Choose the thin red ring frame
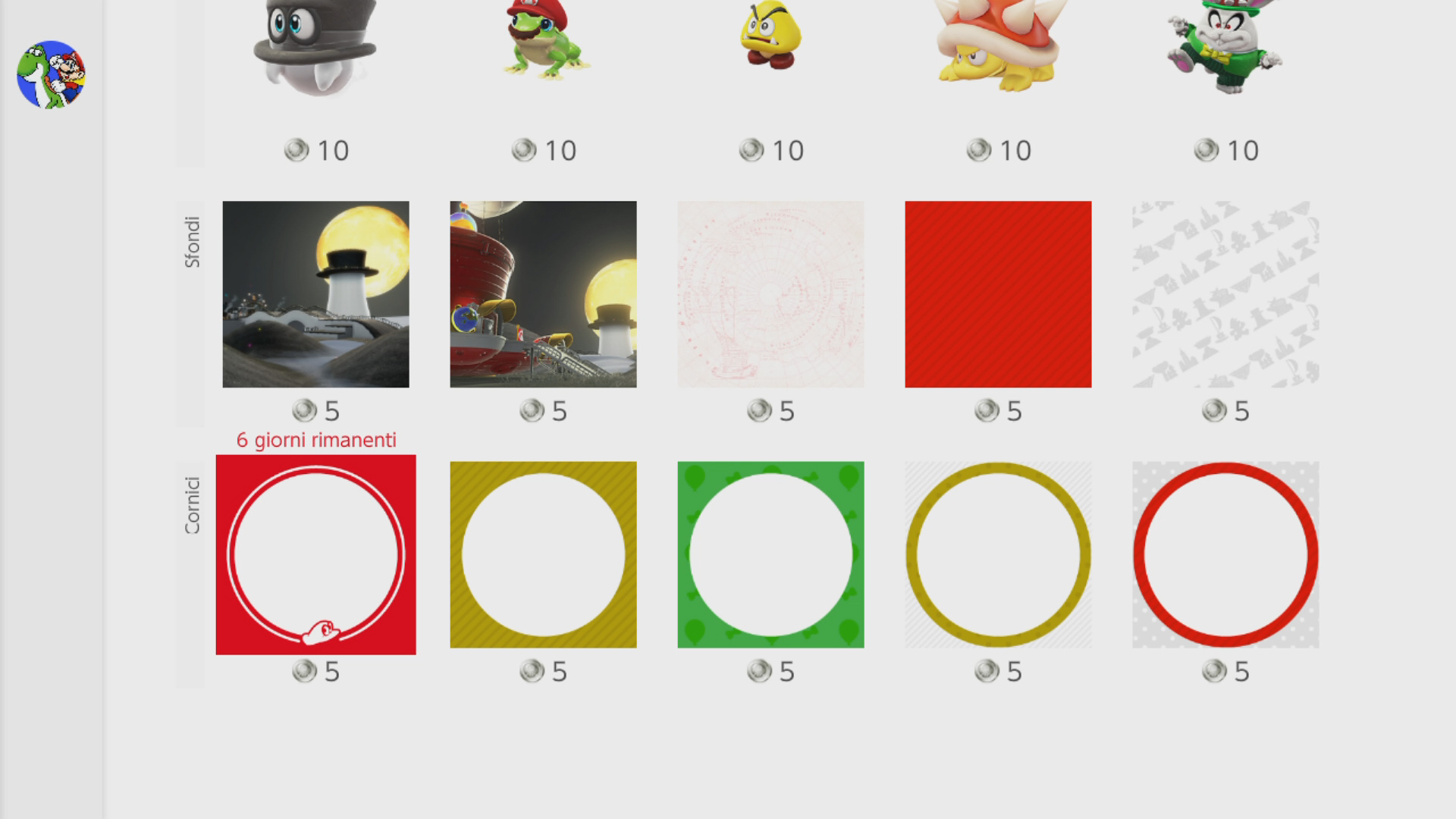1456x819 pixels. (1225, 554)
